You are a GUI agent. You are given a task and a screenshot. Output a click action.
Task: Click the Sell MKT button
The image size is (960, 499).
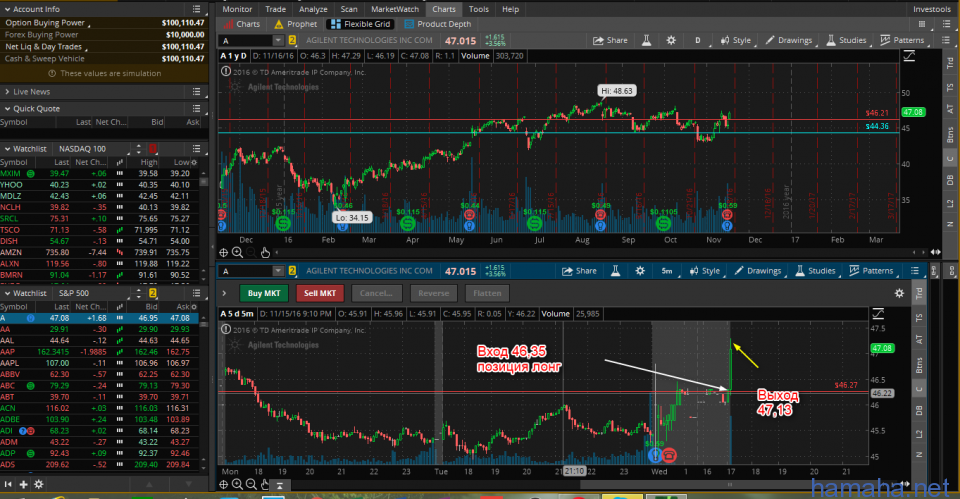click(320, 293)
